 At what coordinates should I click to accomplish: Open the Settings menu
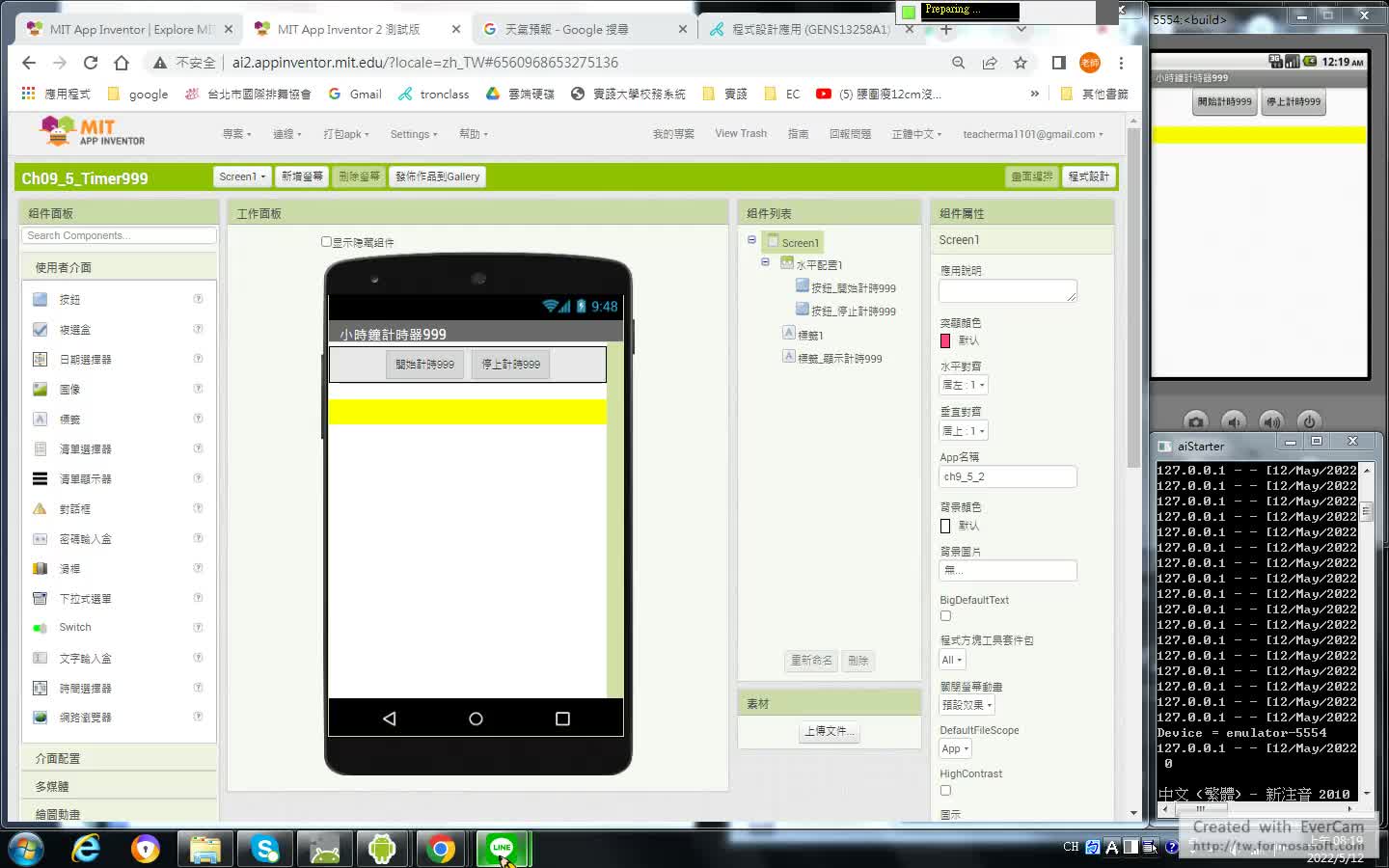[x=414, y=134]
